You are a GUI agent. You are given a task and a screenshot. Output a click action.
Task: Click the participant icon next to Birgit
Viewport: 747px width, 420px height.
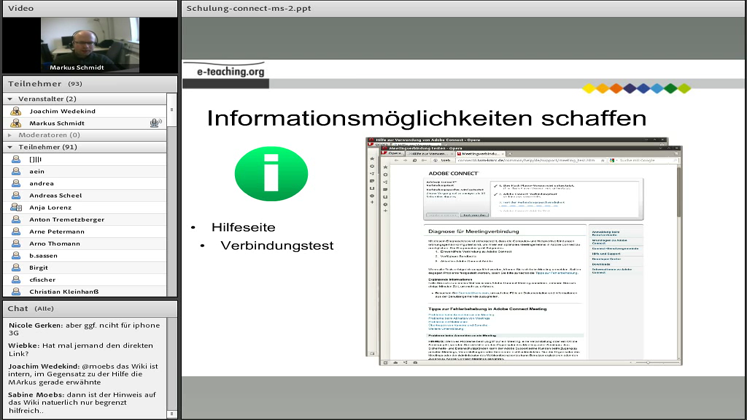[16, 268]
